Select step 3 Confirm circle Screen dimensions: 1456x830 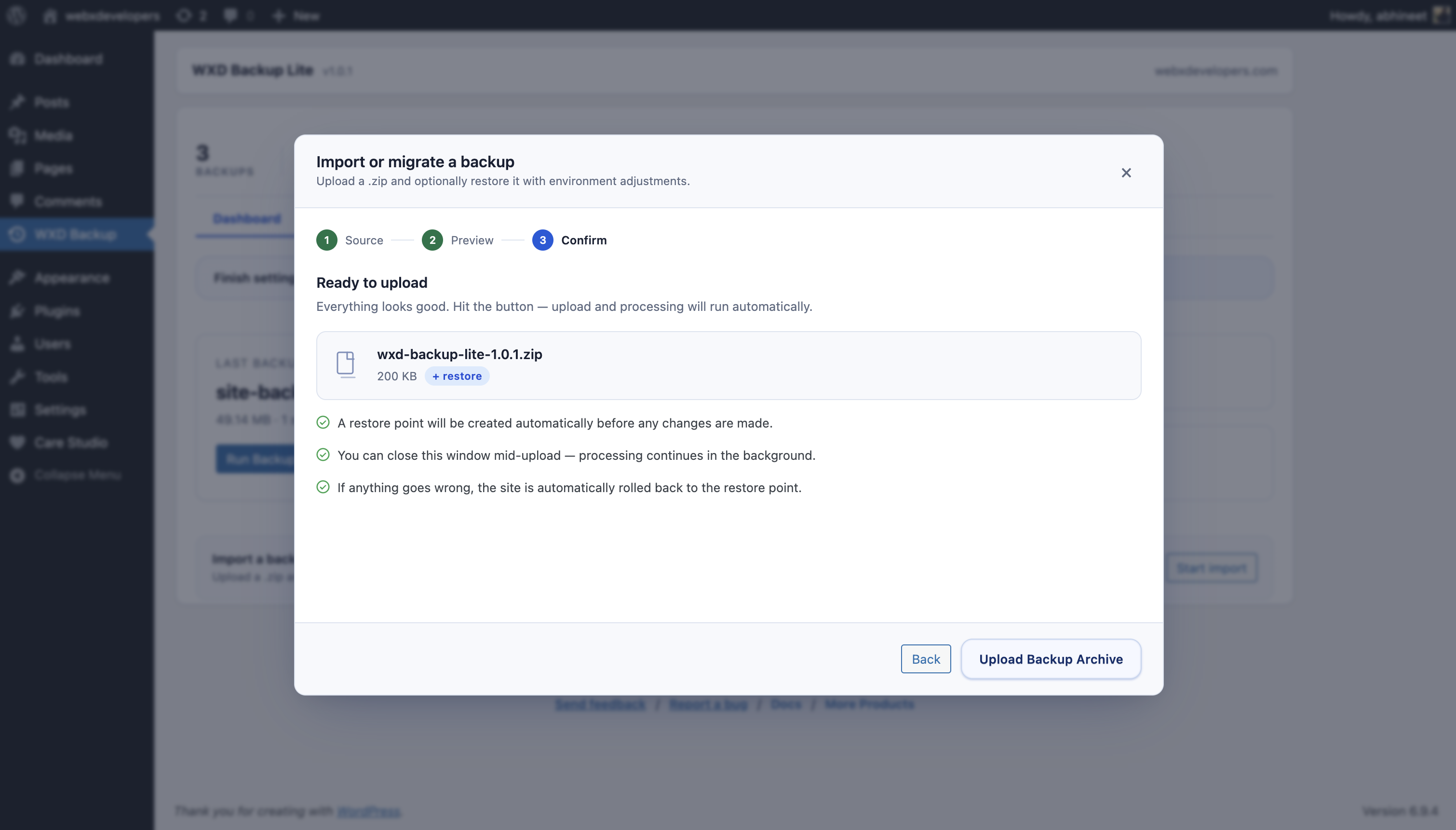[x=543, y=240]
